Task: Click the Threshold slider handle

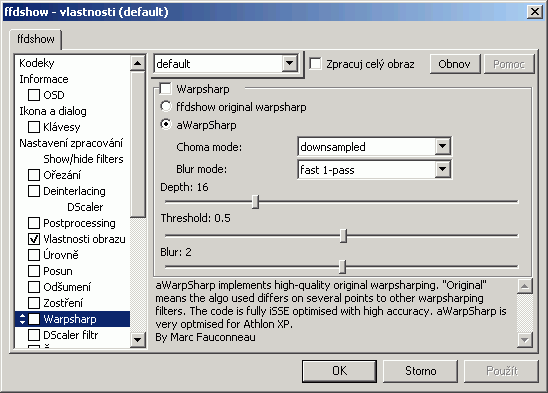Action: pyautogui.click(x=344, y=236)
